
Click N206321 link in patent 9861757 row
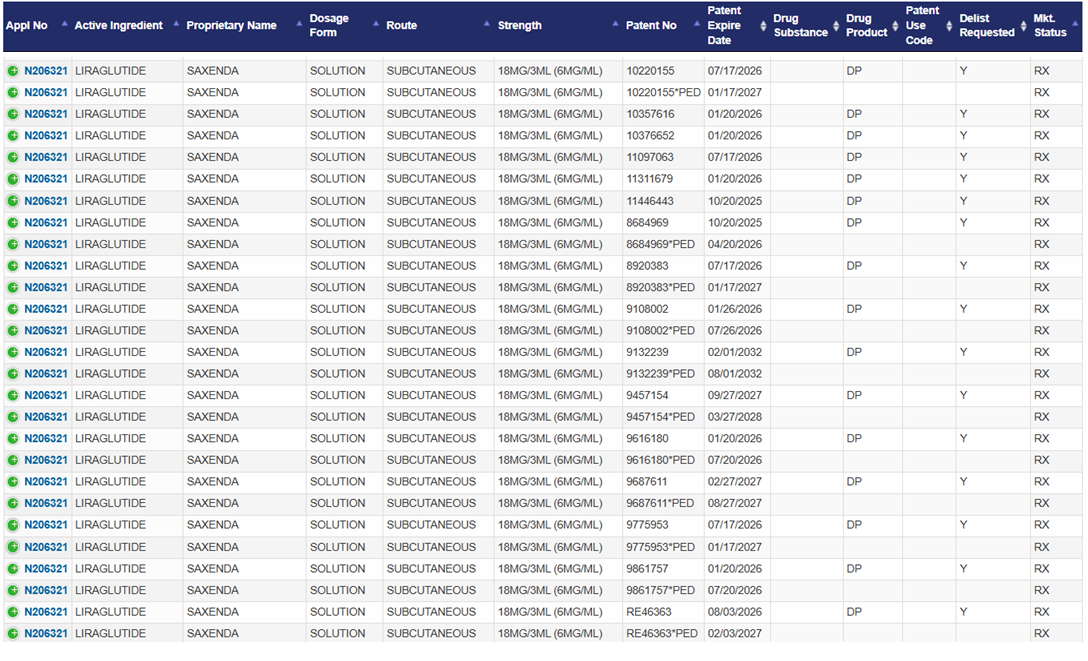pos(46,569)
